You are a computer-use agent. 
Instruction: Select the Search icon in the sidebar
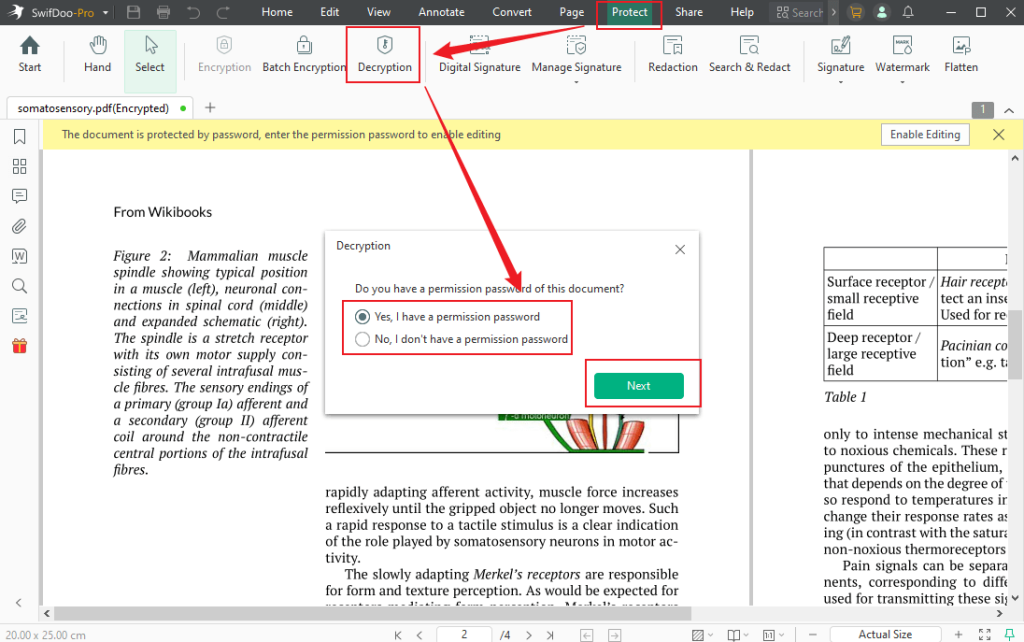coord(19,286)
